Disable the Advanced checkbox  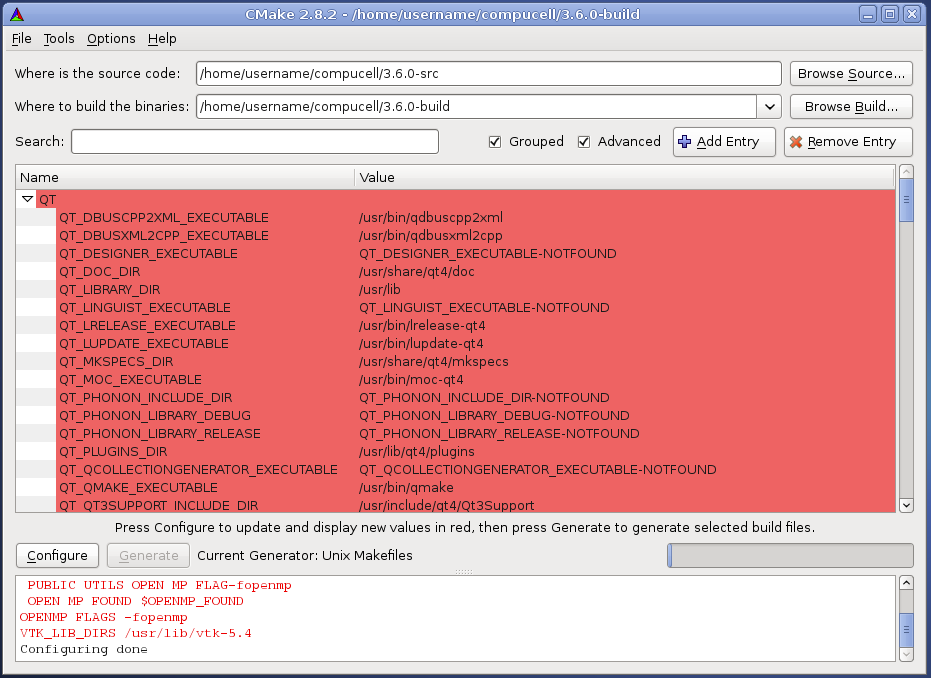pos(584,142)
